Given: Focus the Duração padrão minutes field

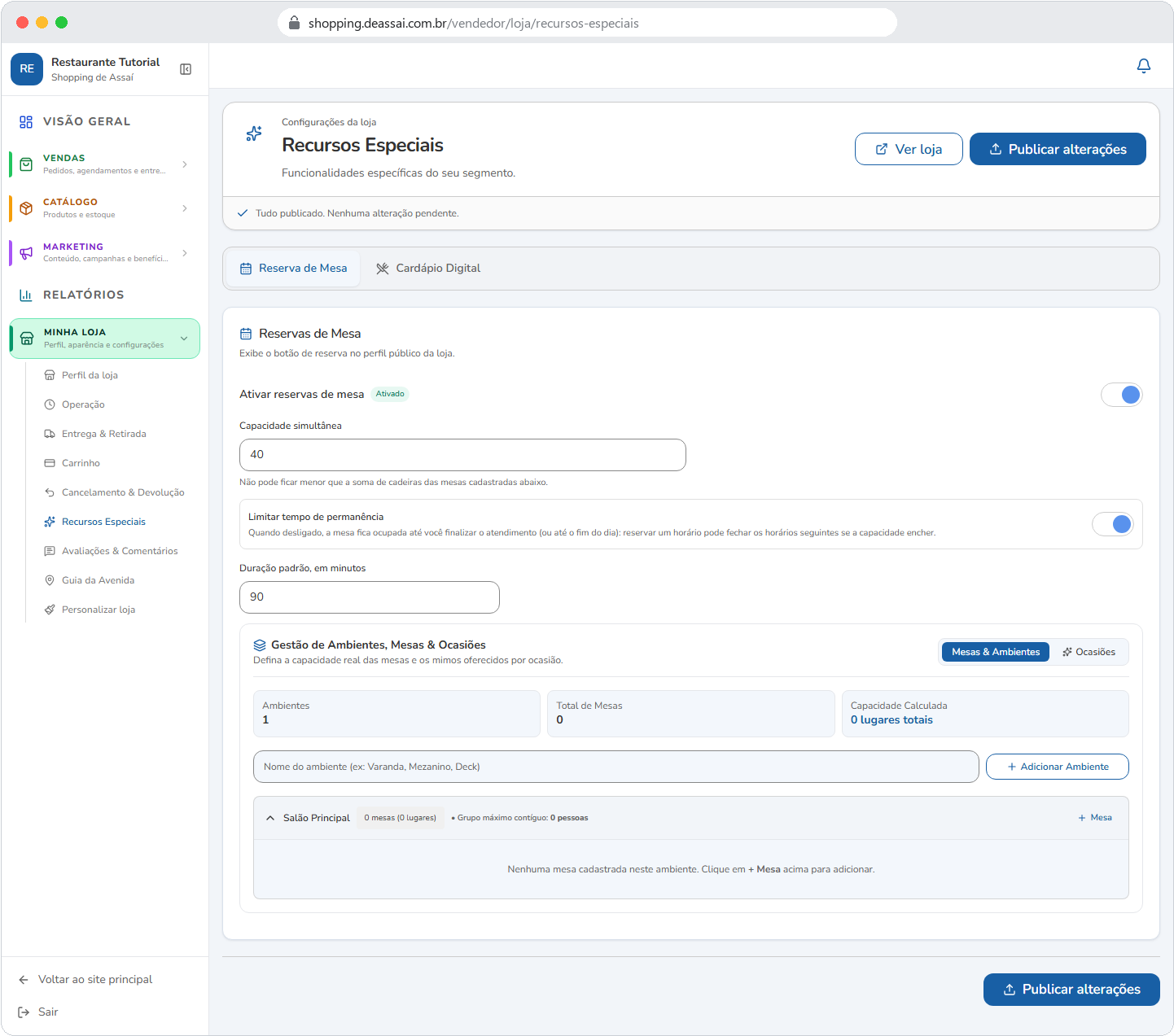Looking at the screenshot, I should [x=370, y=597].
